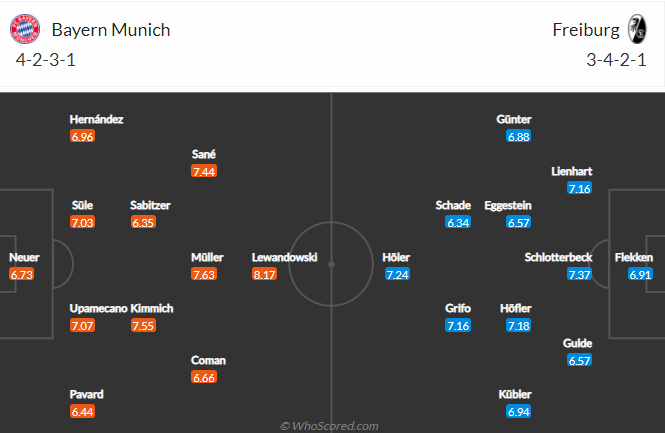Select Grifo's 7.16 rating badge
The image size is (665, 433).
[x=458, y=326]
